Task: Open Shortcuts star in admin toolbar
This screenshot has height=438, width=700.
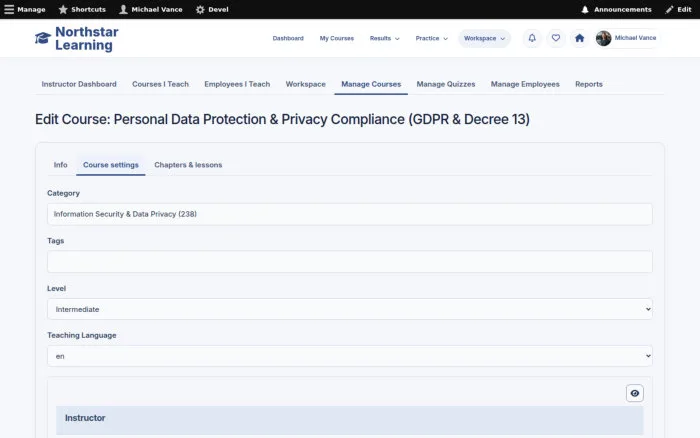Action: click(82, 9)
